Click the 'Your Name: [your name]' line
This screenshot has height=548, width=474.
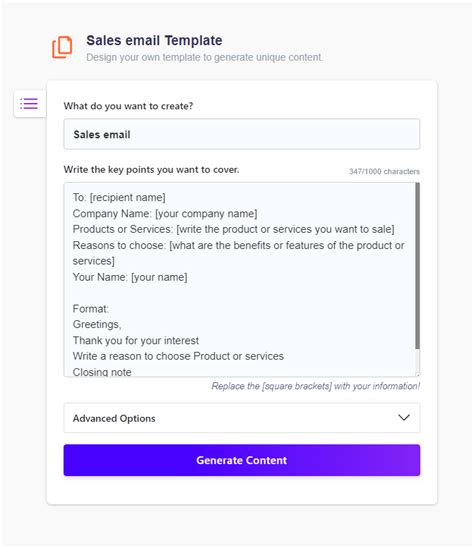point(130,277)
